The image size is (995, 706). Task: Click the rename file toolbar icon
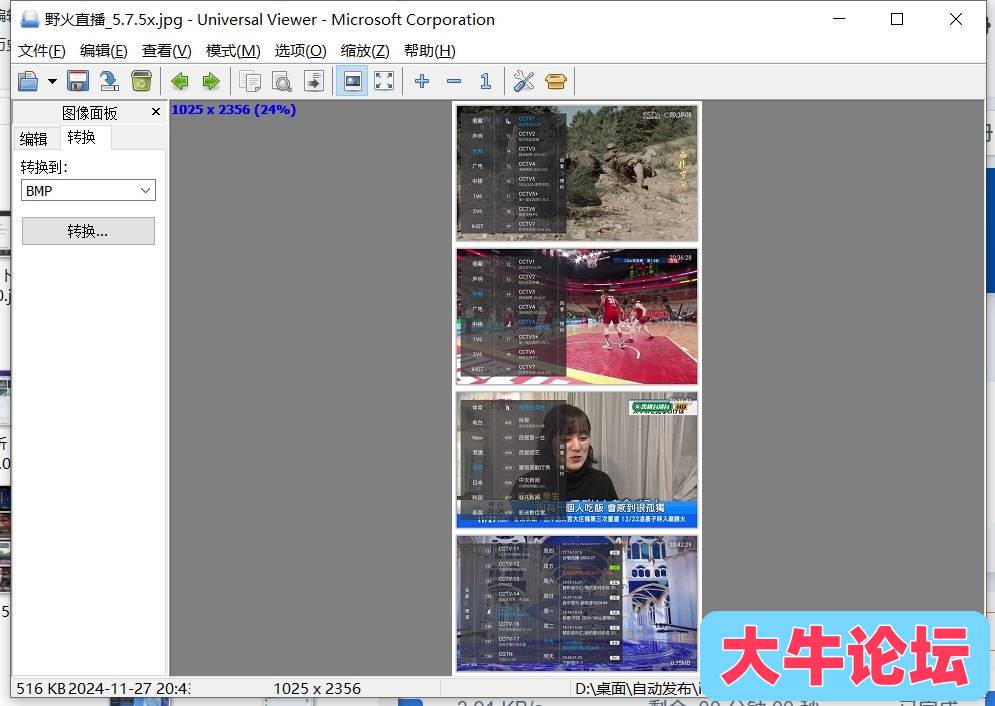click(109, 81)
